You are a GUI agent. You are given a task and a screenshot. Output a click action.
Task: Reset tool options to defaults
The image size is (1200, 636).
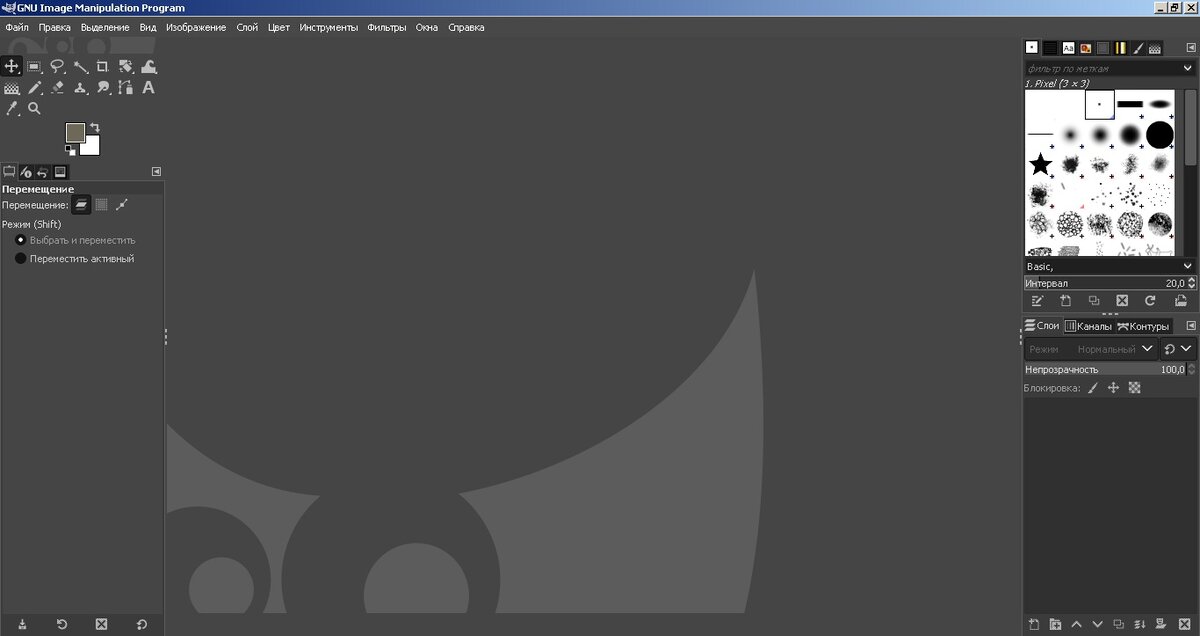pyautogui.click(x=141, y=624)
